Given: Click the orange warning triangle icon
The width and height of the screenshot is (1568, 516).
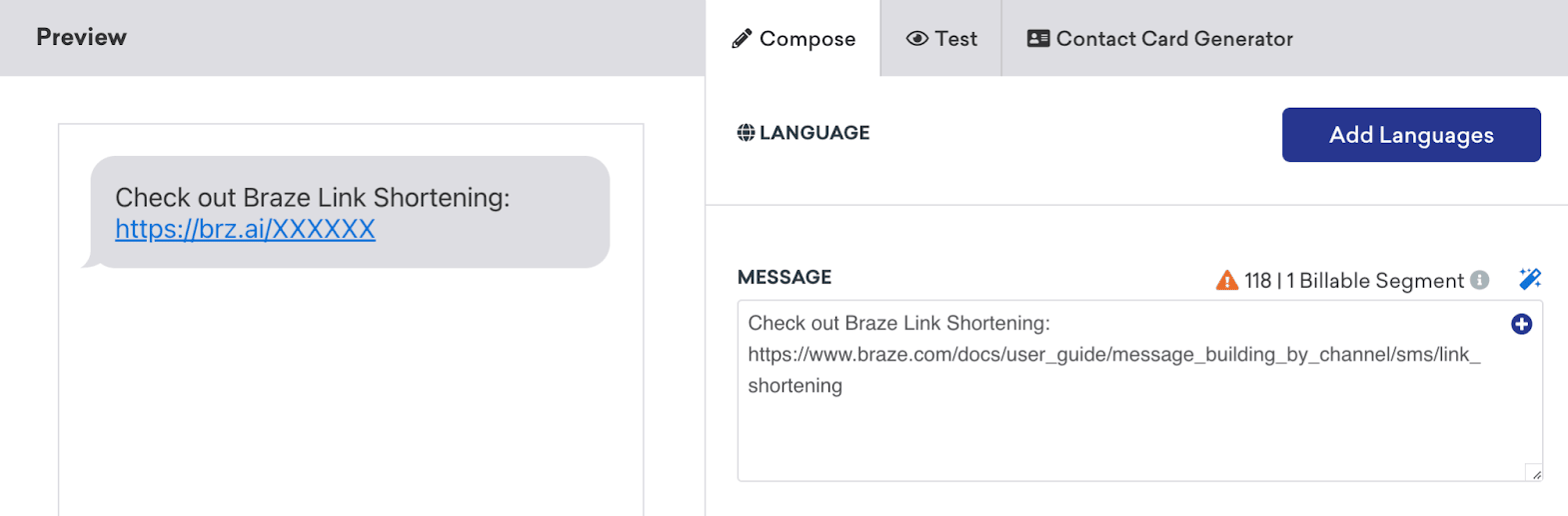Looking at the screenshot, I should [1226, 281].
